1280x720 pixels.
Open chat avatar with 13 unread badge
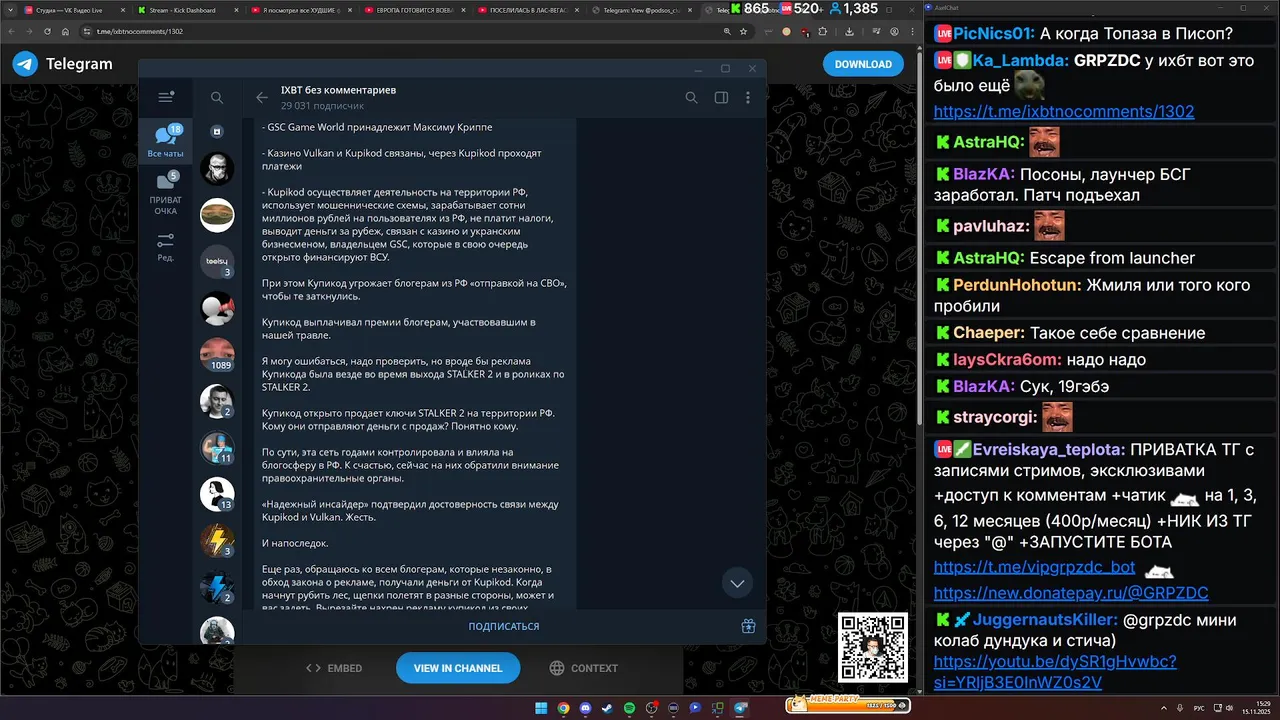[x=217, y=493]
